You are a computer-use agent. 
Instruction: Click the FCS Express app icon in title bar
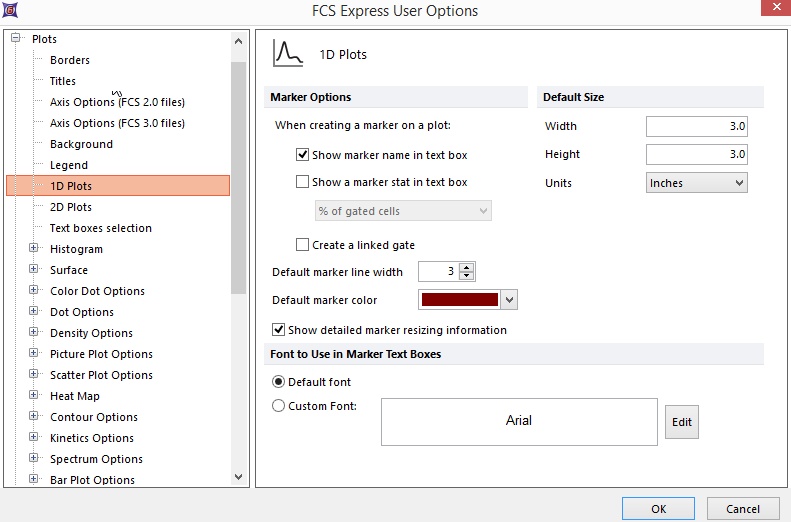coord(12,11)
